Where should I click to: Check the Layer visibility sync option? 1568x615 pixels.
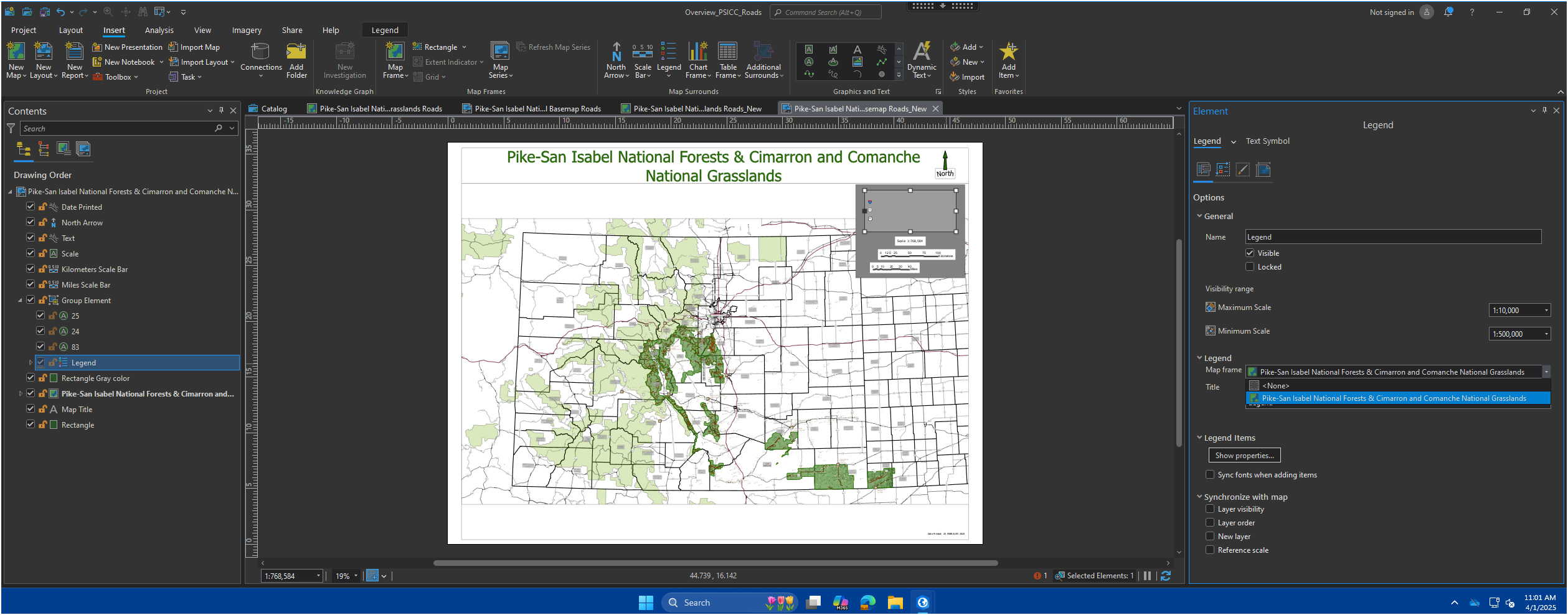1210,509
